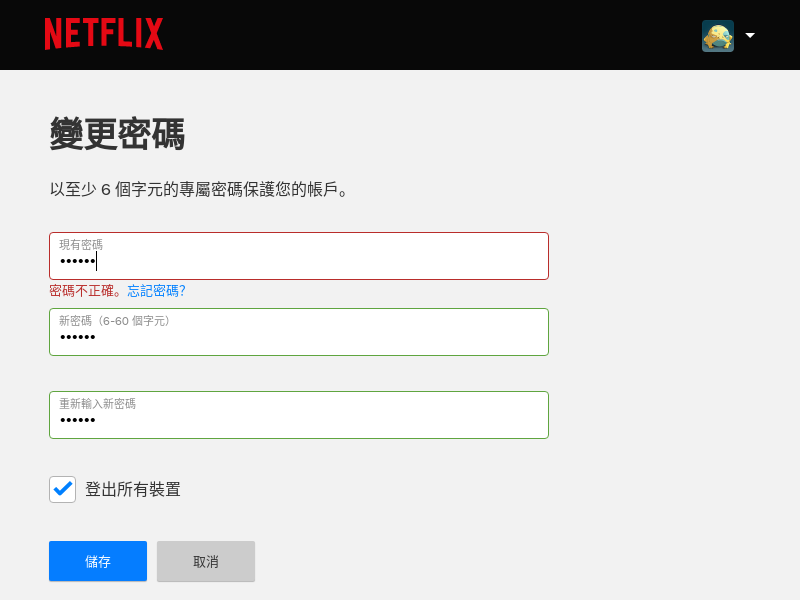The width and height of the screenshot is (800, 600).
Task: Follow the 忘記密碼? forgot password link
Action: click(156, 291)
